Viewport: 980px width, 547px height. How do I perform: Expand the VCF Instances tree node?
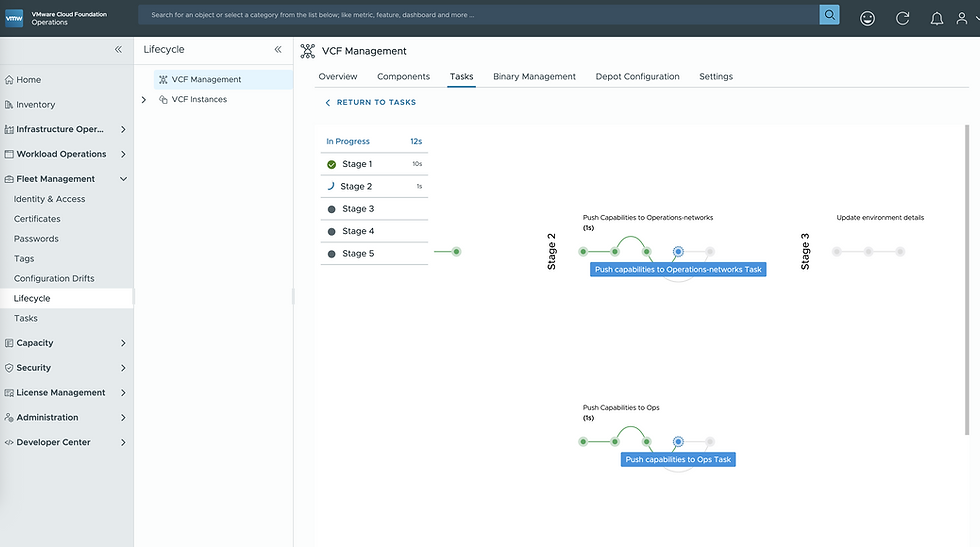[x=144, y=99]
